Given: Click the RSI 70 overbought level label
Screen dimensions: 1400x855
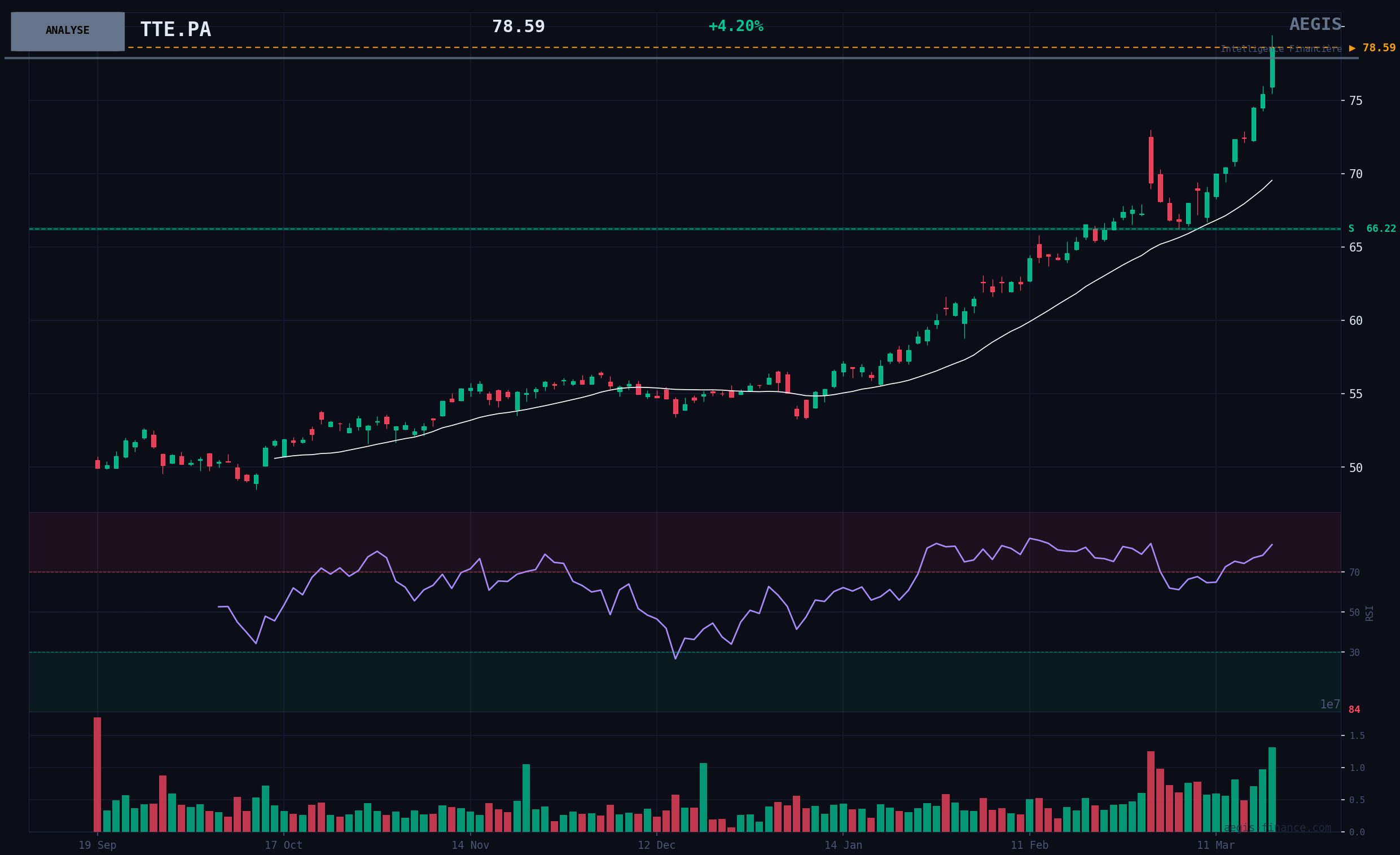Looking at the screenshot, I should click(1354, 572).
